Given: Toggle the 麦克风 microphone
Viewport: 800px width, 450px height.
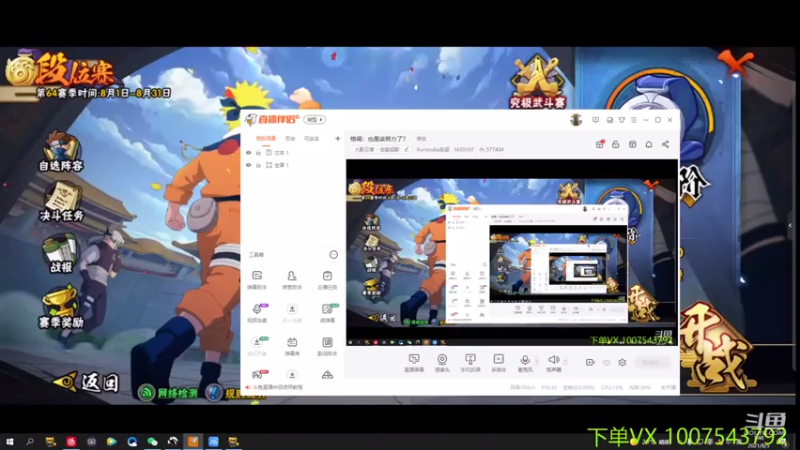Looking at the screenshot, I should (525, 363).
